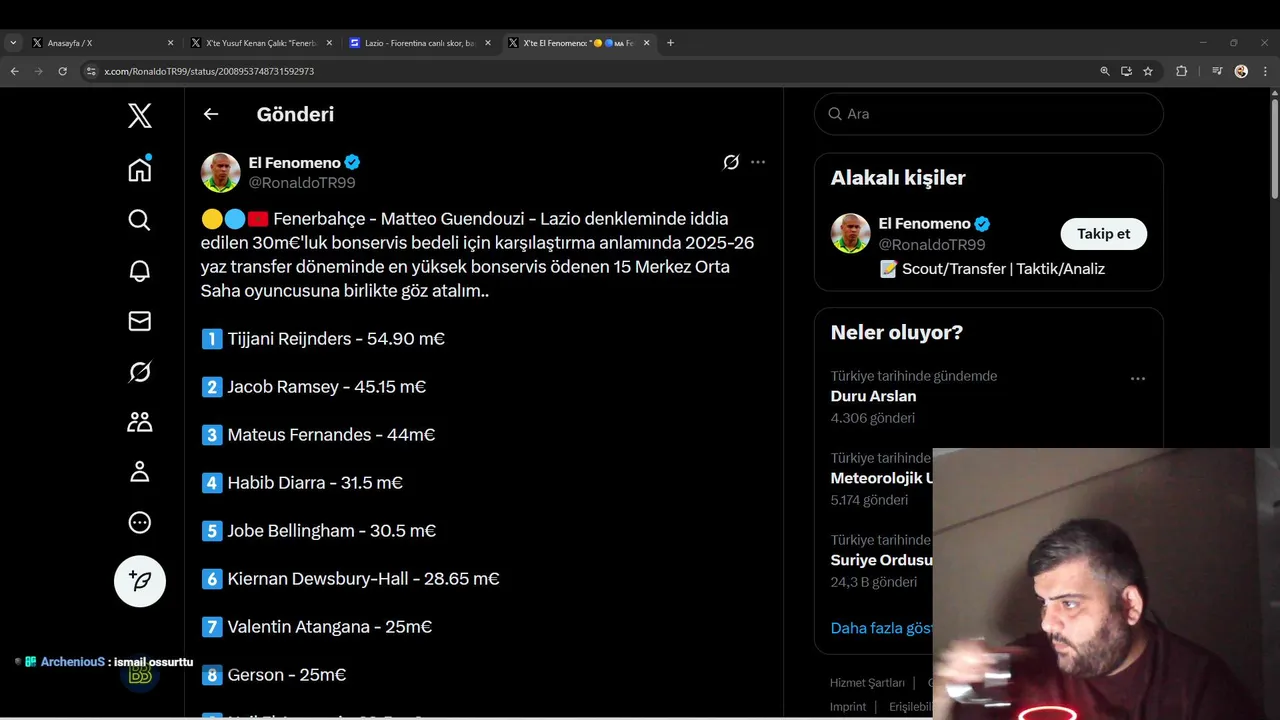This screenshot has height=720, width=1280.
Task: Open the browser extensions puzzle icon
Action: coord(1181,71)
